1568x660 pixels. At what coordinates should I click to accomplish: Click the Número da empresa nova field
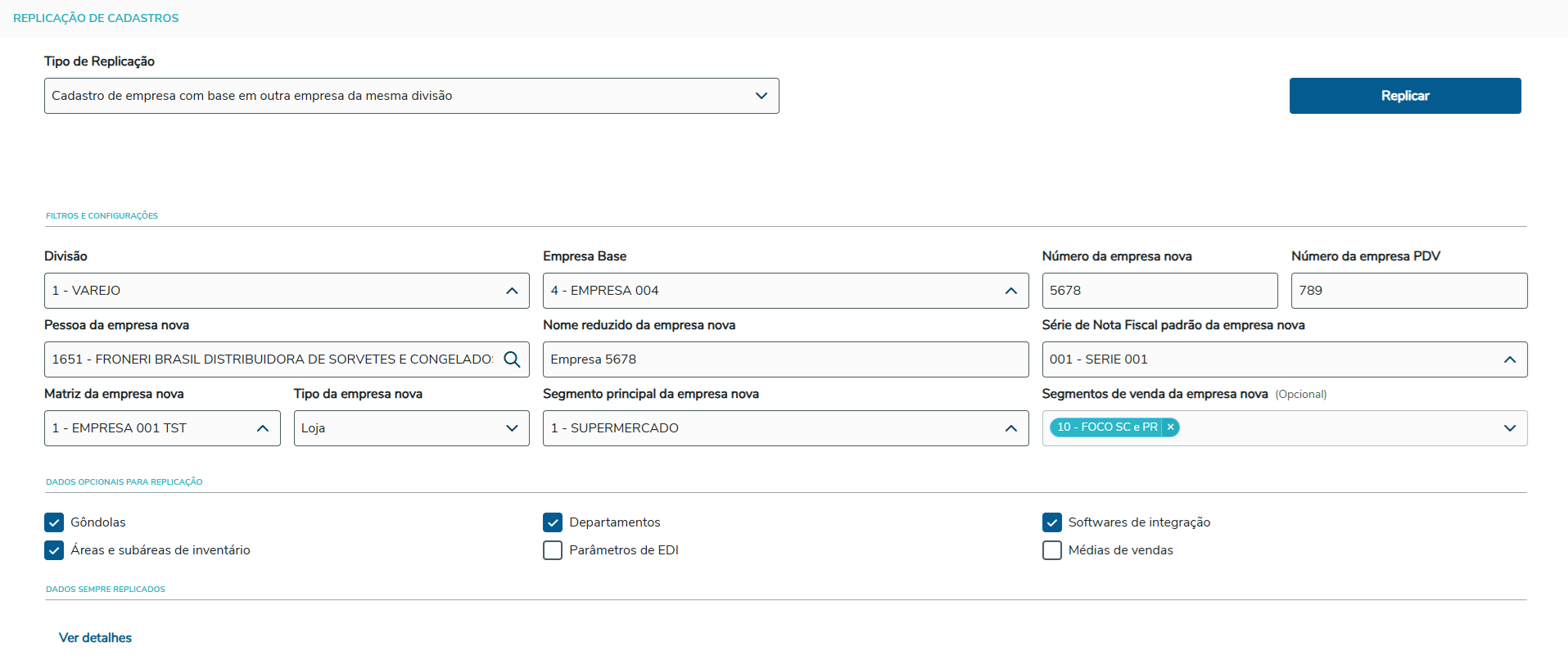(x=1159, y=291)
